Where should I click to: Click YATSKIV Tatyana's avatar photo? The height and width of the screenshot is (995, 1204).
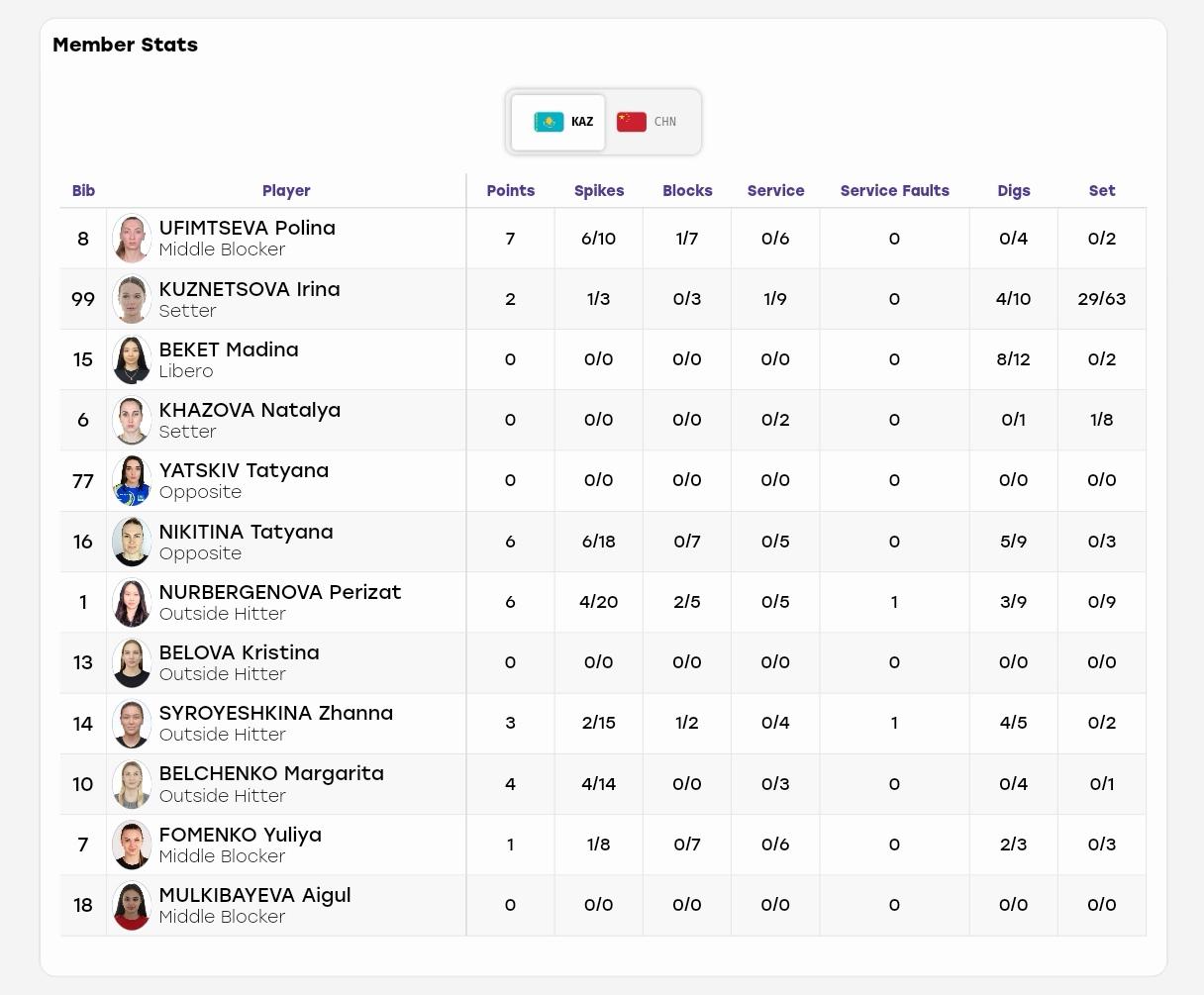point(132,480)
